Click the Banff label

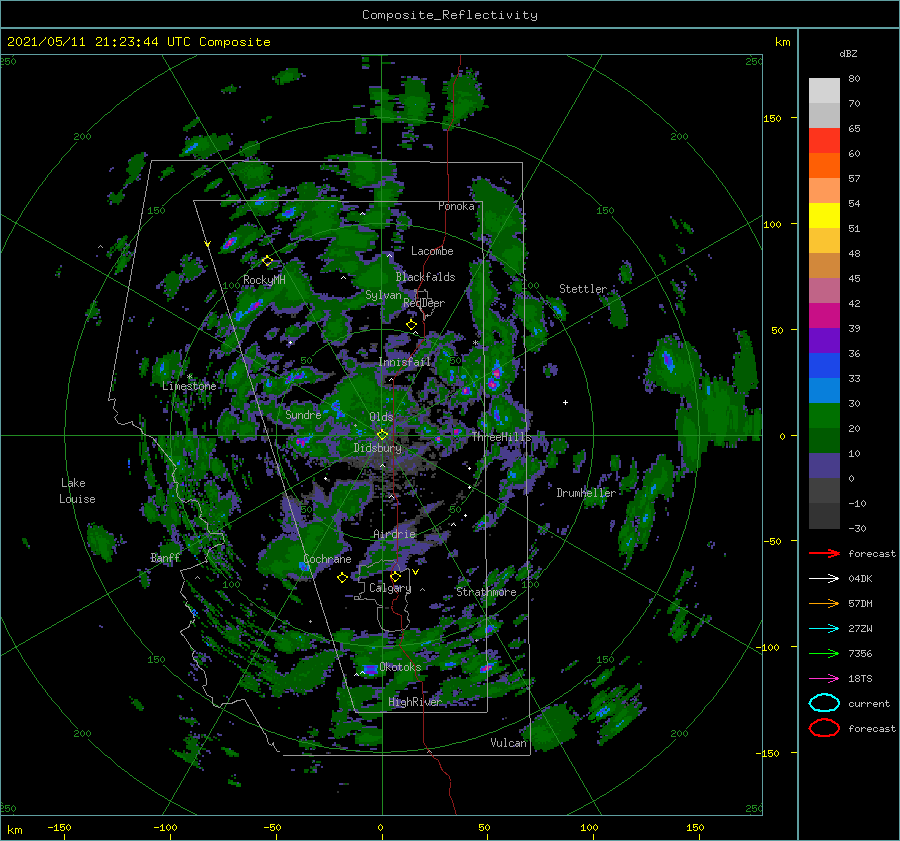165,558
